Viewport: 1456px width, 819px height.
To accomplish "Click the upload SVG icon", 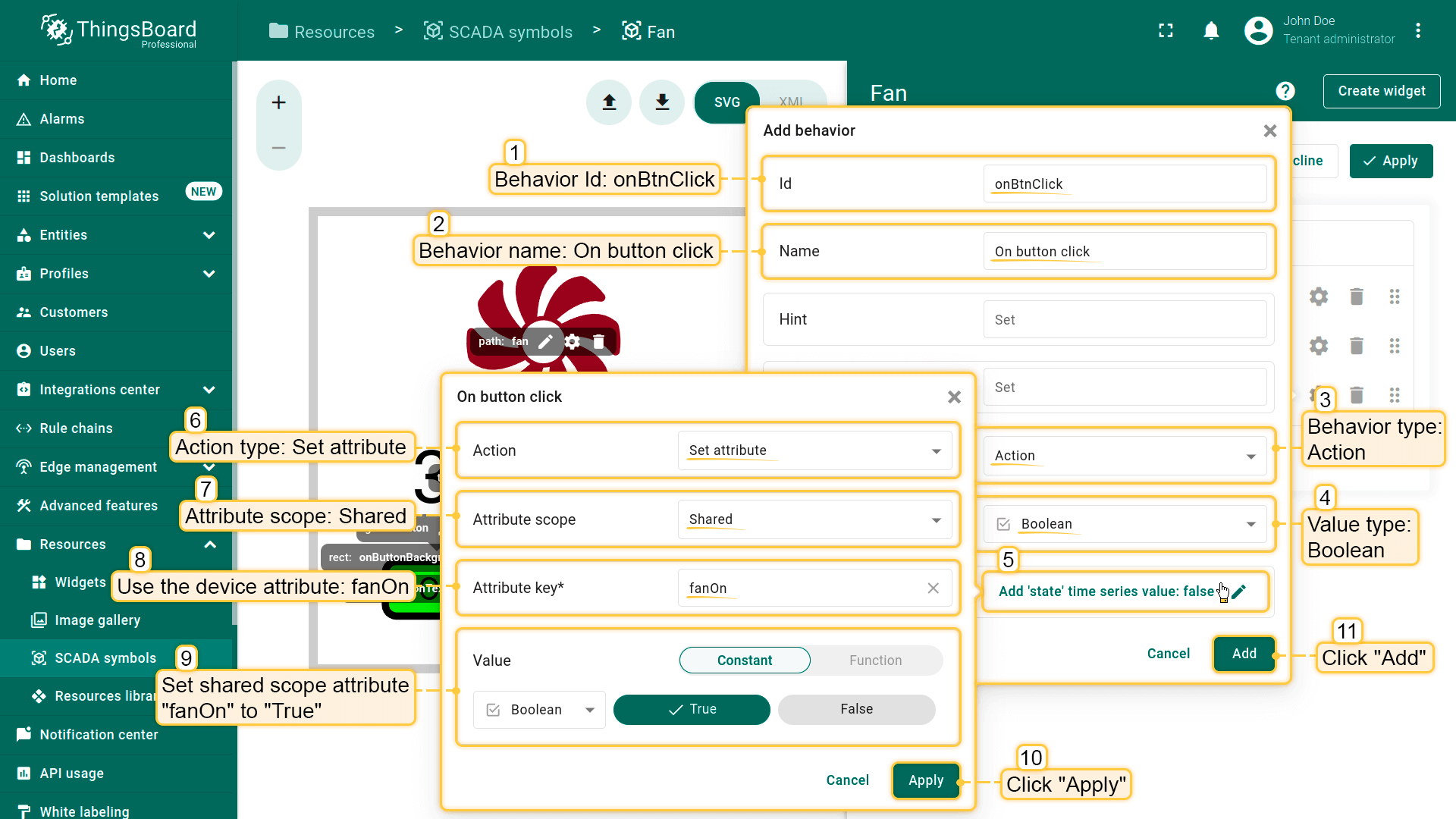I will point(609,102).
